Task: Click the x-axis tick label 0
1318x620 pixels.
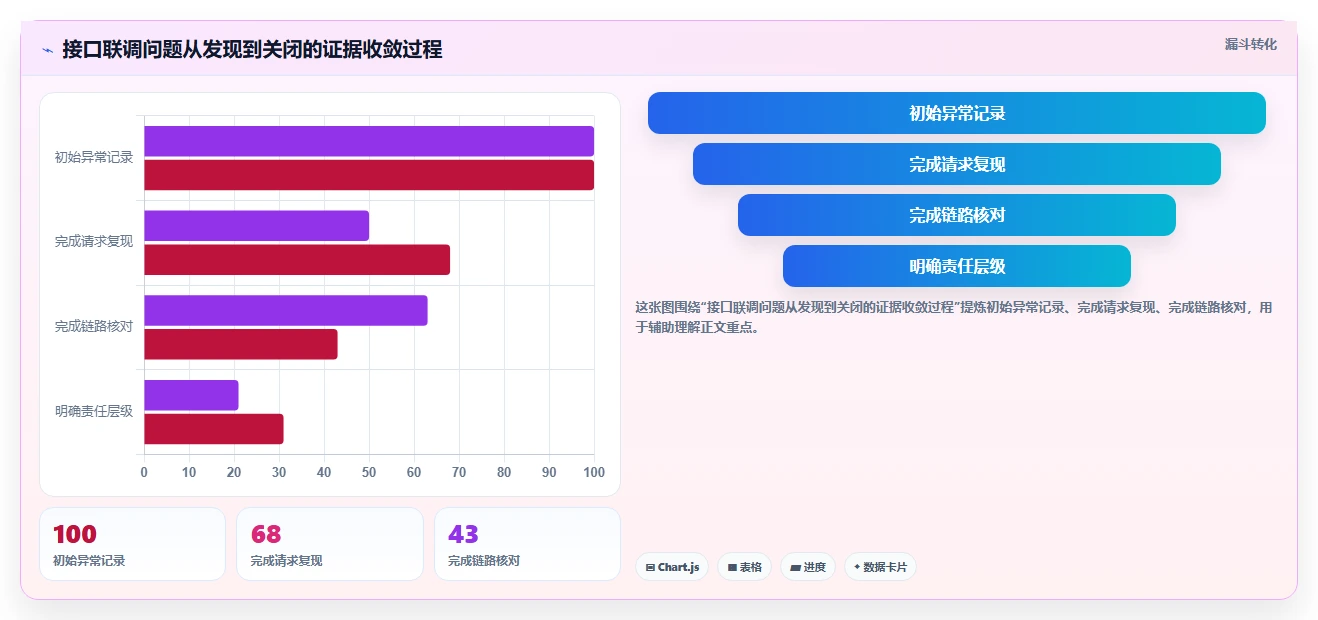Action: 144,472
